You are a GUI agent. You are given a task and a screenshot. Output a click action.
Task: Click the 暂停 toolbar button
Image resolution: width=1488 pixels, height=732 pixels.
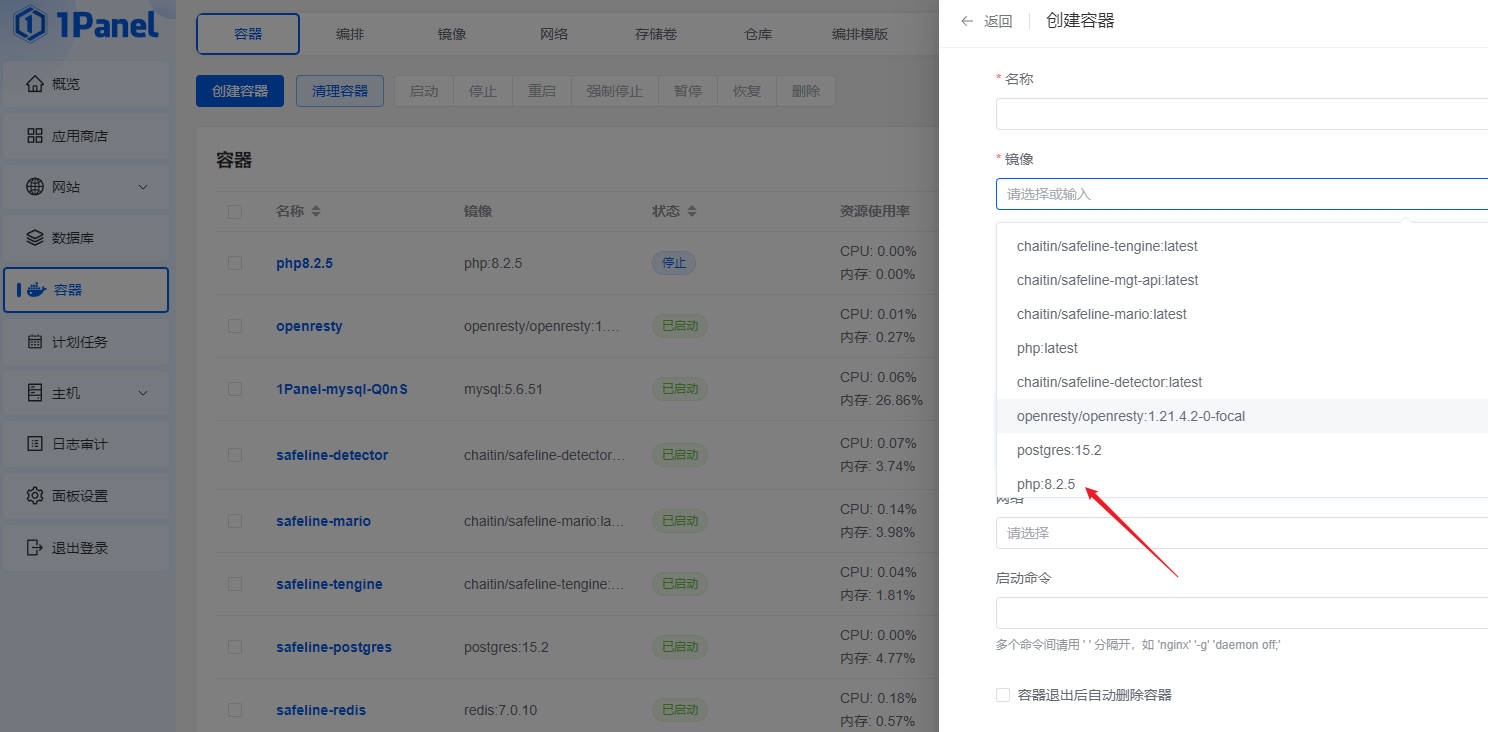click(688, 91)
